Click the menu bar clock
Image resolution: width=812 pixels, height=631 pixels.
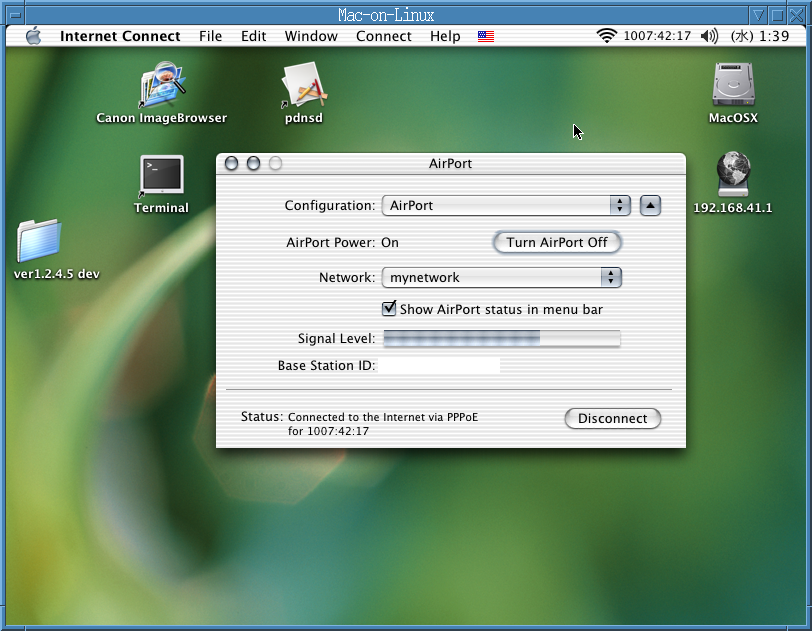click(760, 36)
